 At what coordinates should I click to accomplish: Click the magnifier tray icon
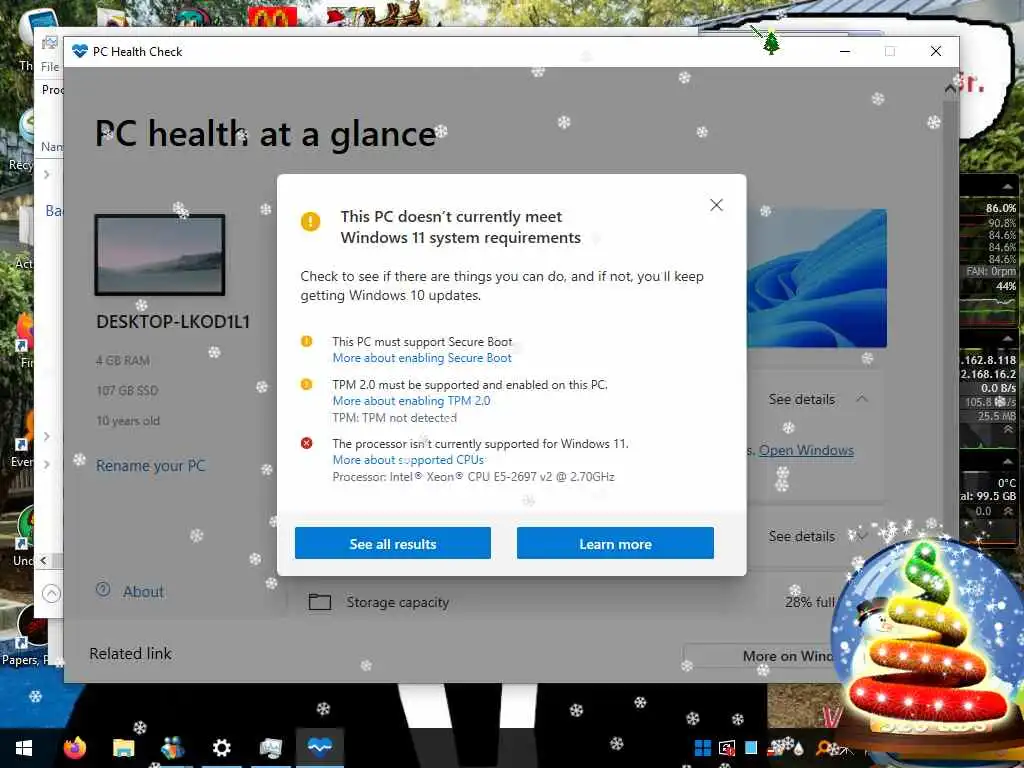(824, 748)
